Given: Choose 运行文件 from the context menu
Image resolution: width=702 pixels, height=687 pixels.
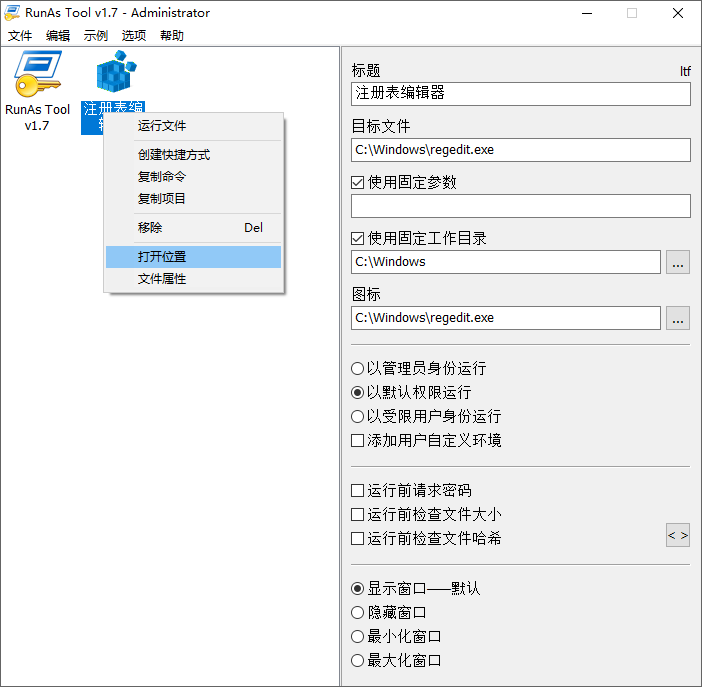Looking at the screenshot, I should point(193,126).
